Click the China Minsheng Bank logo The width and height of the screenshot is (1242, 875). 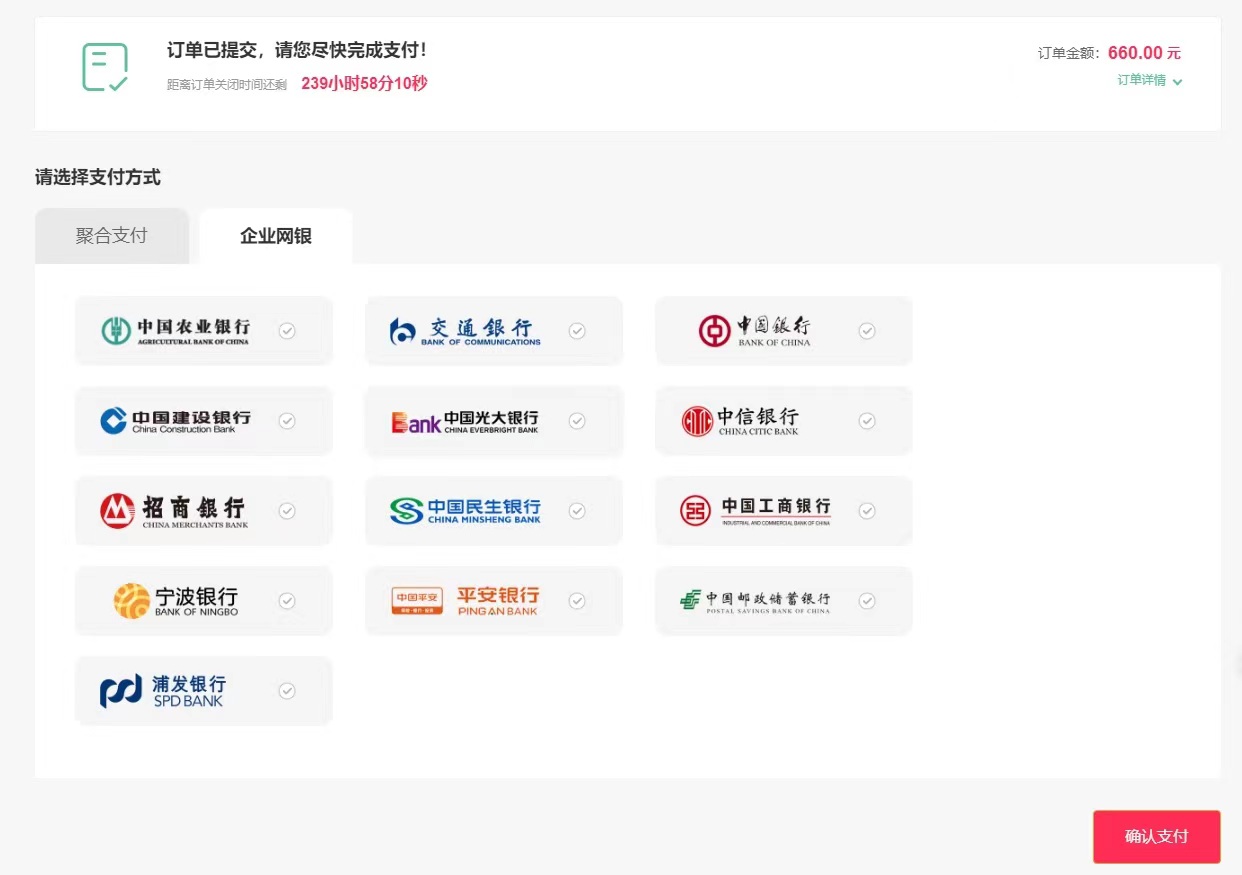(465, 511)
